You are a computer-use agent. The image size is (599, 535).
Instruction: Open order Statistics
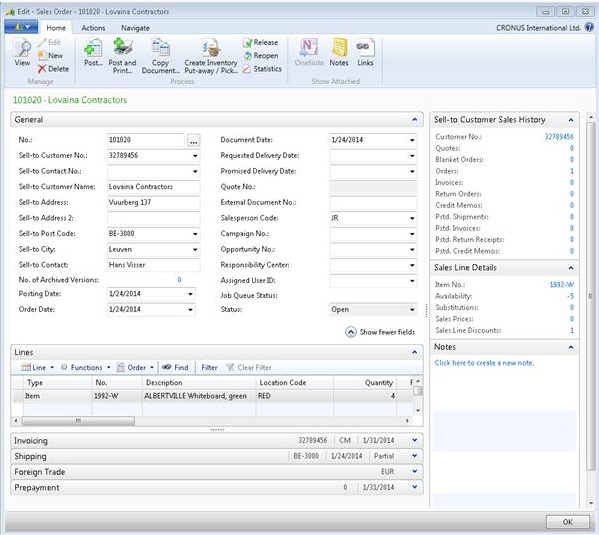click(262, 69)
